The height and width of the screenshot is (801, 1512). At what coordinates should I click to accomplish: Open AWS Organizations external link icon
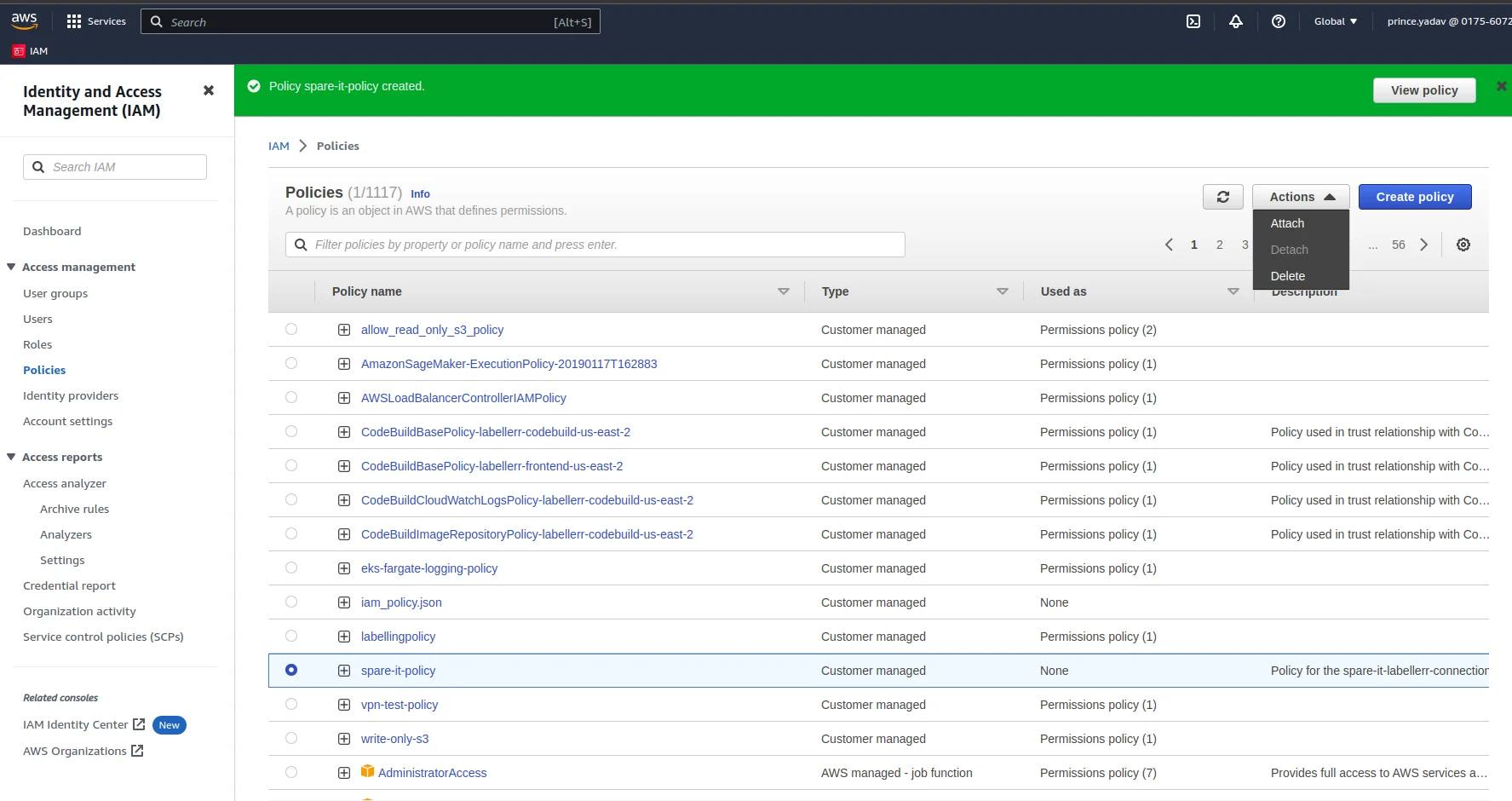(x=137, y=751)
